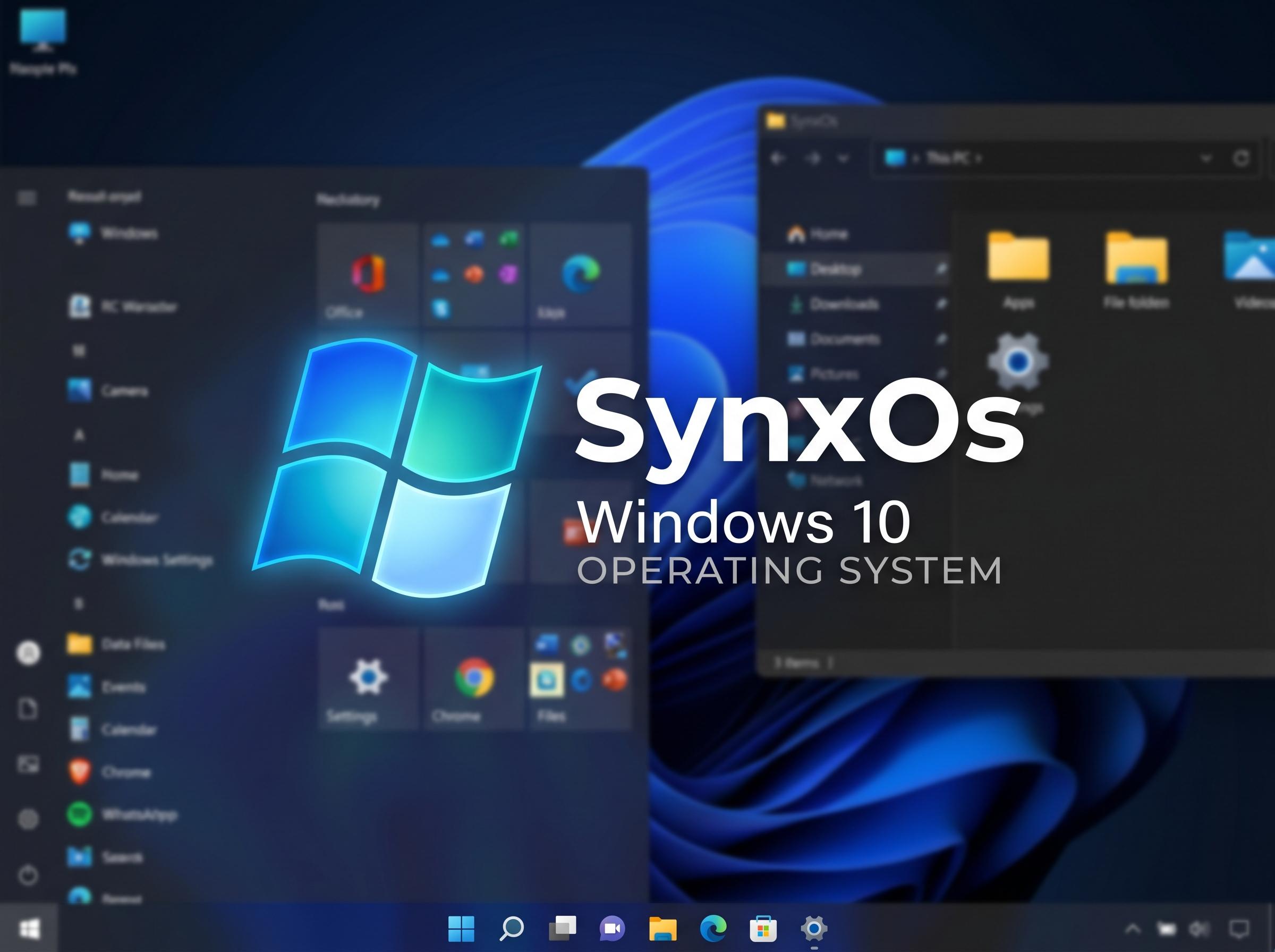Image resolution: width=1275 pixels, height=952 pixels.
Task: Open Events app in Start list
Action: [x=107, y=687]
